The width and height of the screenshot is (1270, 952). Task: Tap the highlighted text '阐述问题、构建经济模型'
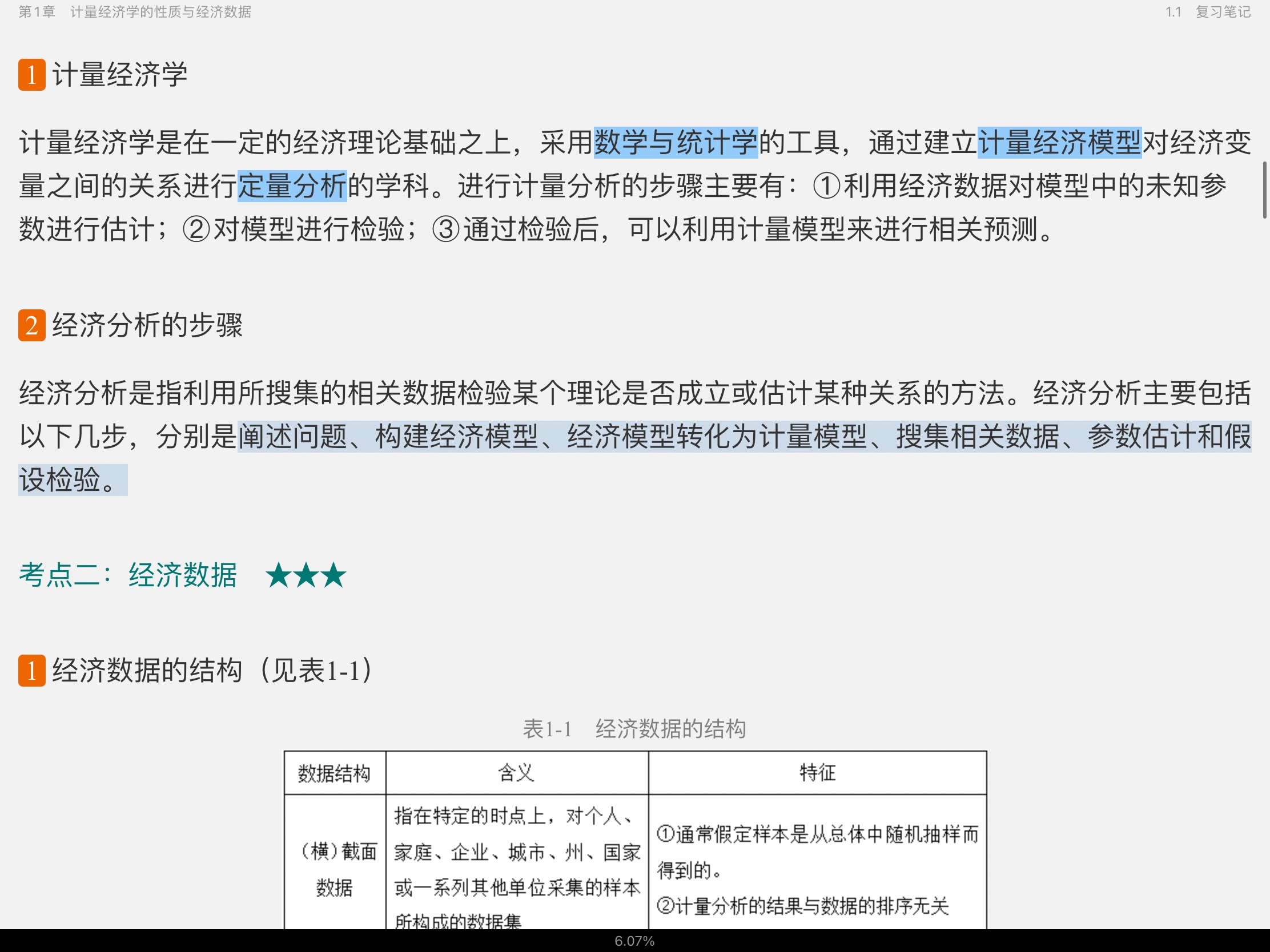pyautogui.click(x=388, y=437)
